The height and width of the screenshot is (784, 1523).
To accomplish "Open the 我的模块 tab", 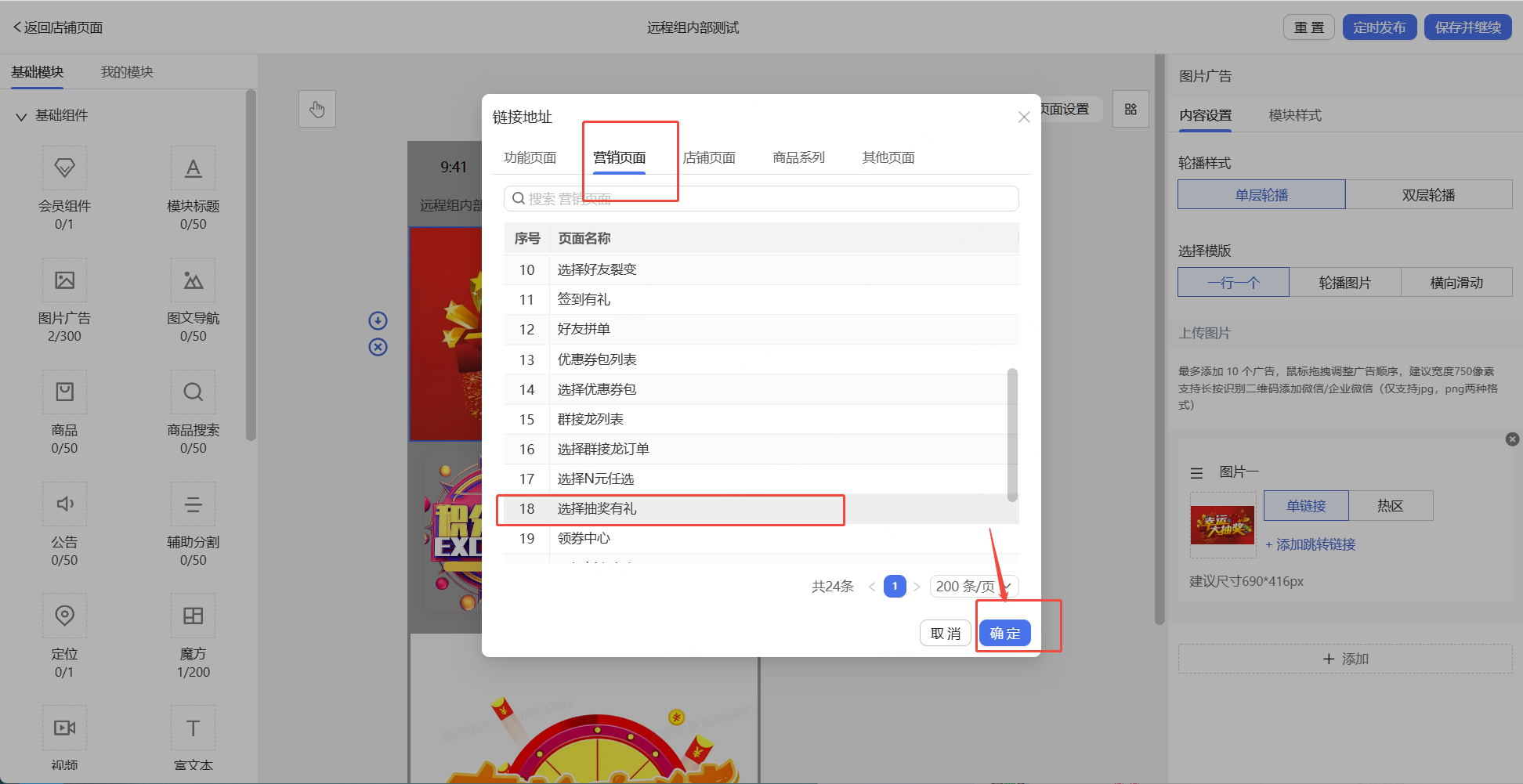I will point(127,72).
